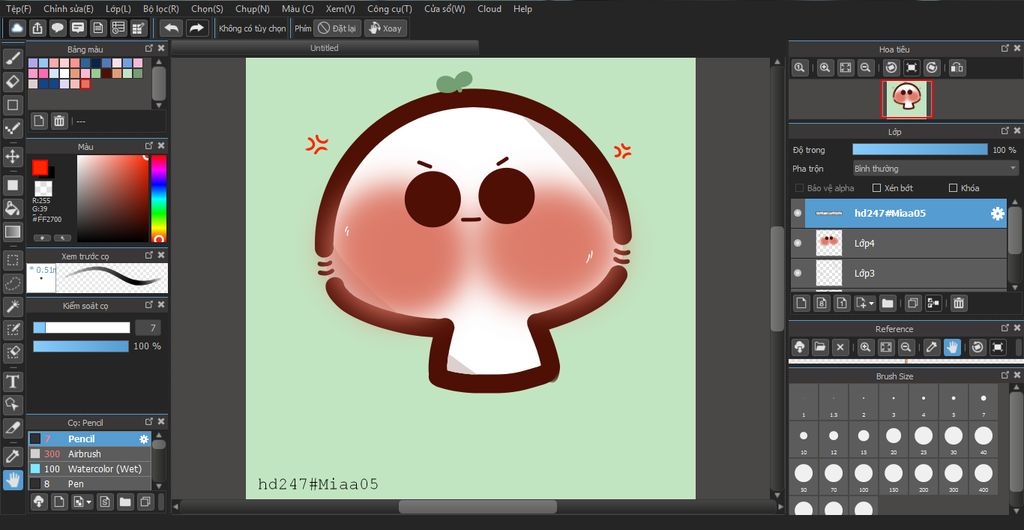Click the share/export icon in the top toolbar
Viewport: 1024px width, 530px height.
click(x=37, y=28)
